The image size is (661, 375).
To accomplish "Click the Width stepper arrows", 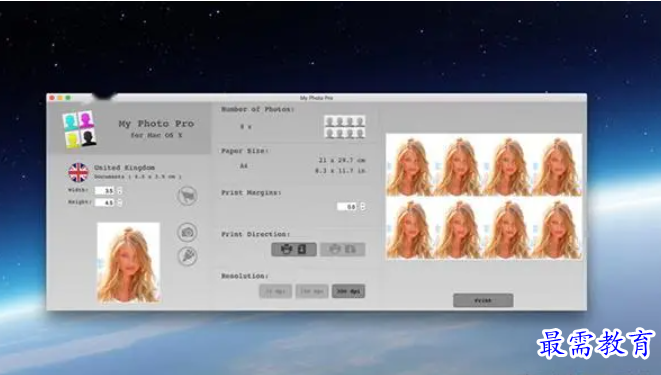I will tap(120, 191).
